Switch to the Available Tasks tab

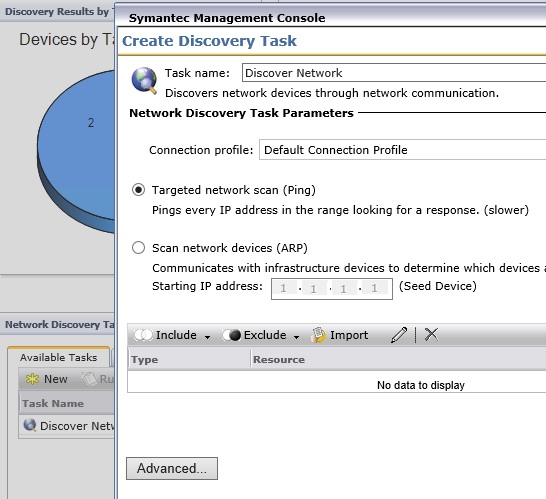pos(58,357)
